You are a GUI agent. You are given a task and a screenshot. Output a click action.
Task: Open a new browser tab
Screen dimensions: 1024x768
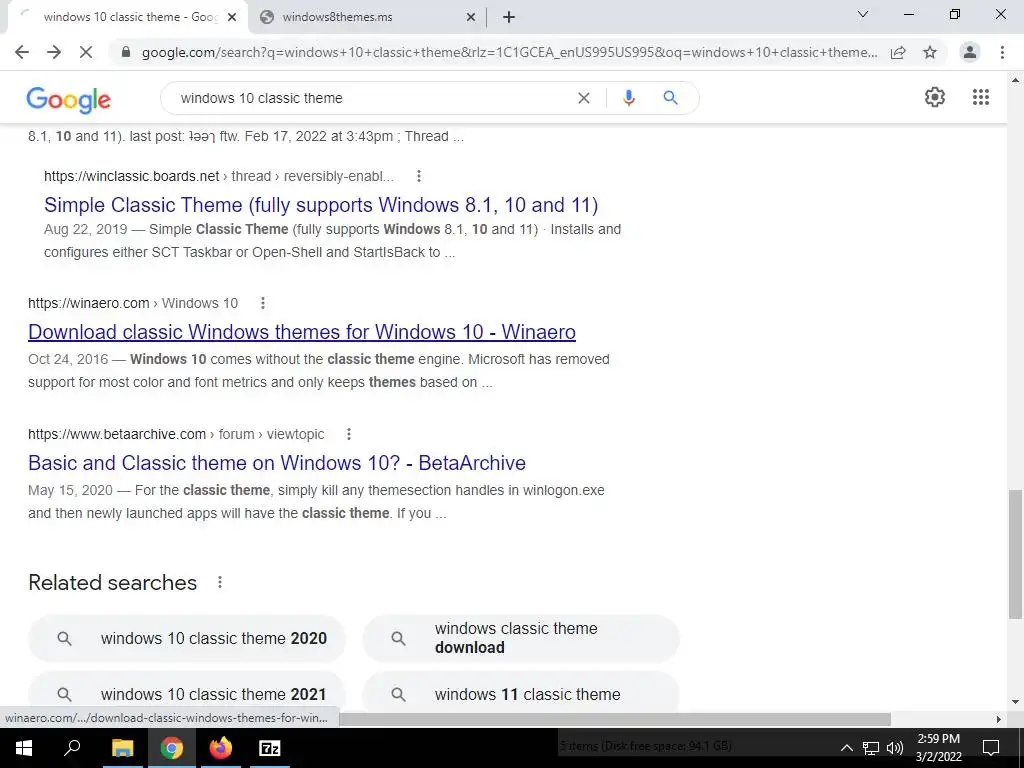click(x=509, y=17)
